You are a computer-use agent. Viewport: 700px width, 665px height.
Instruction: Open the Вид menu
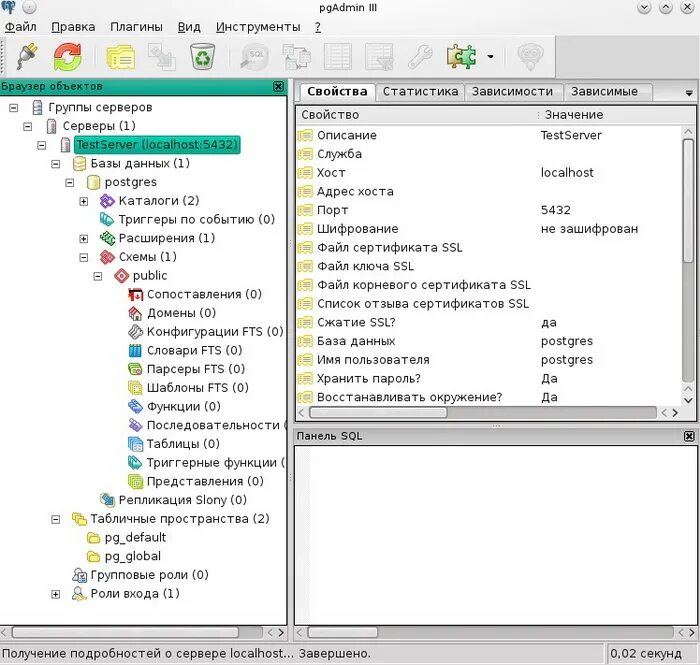coord(189,27)
